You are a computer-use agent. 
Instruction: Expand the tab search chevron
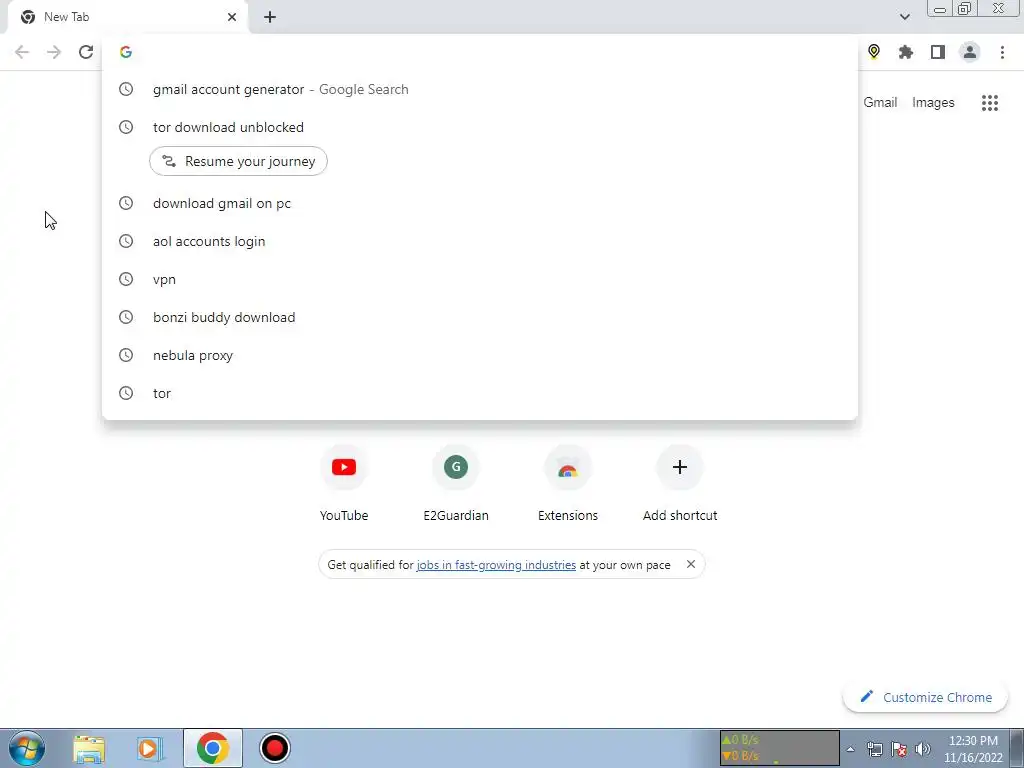point(904,17)
